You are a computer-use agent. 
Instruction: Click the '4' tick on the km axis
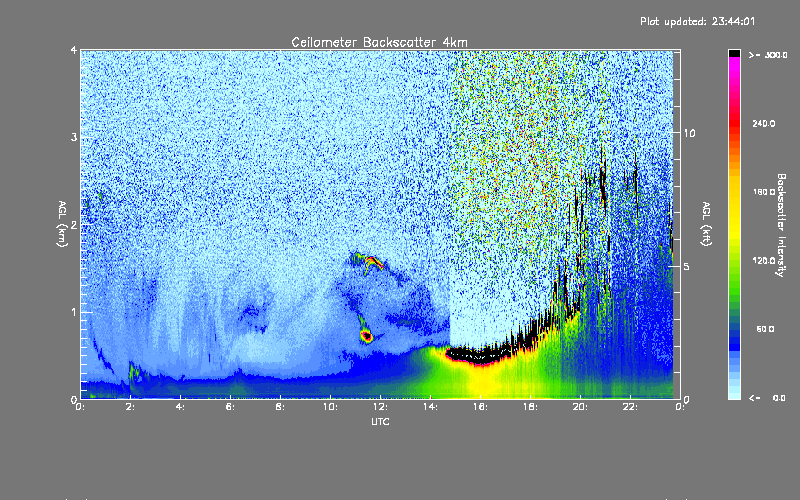coord(74,50)
